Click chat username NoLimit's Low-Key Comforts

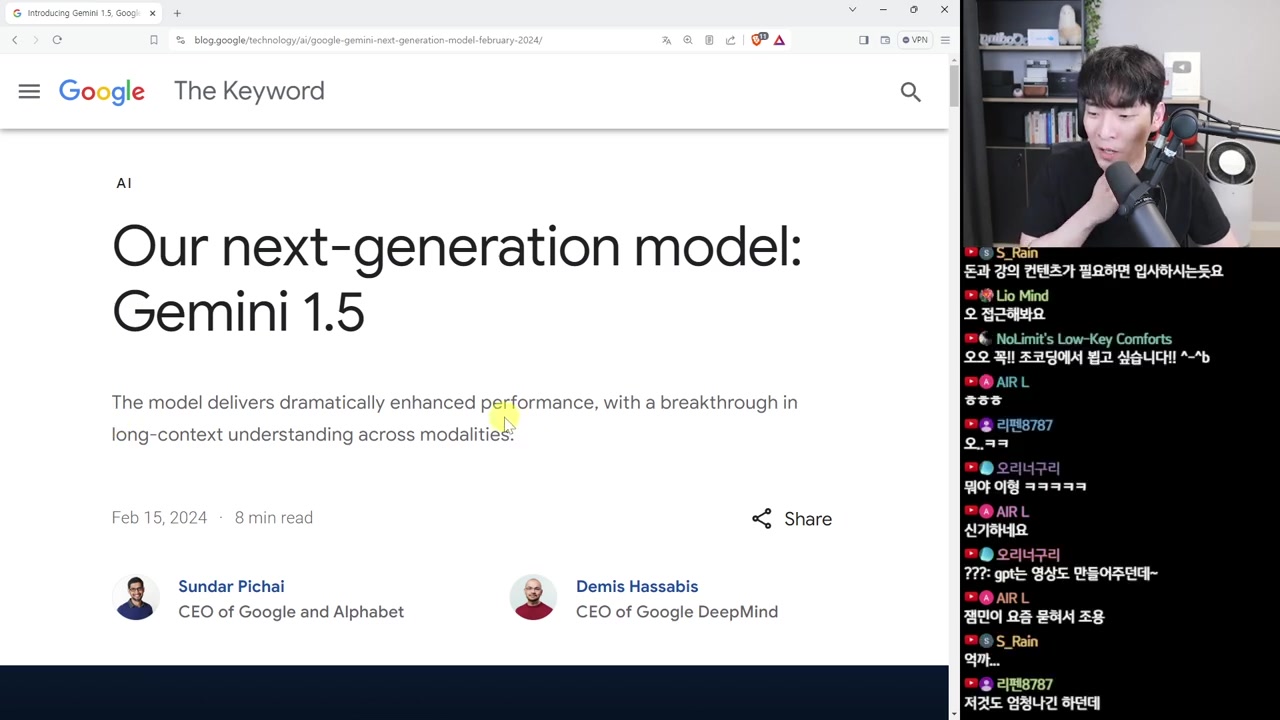1083,339
